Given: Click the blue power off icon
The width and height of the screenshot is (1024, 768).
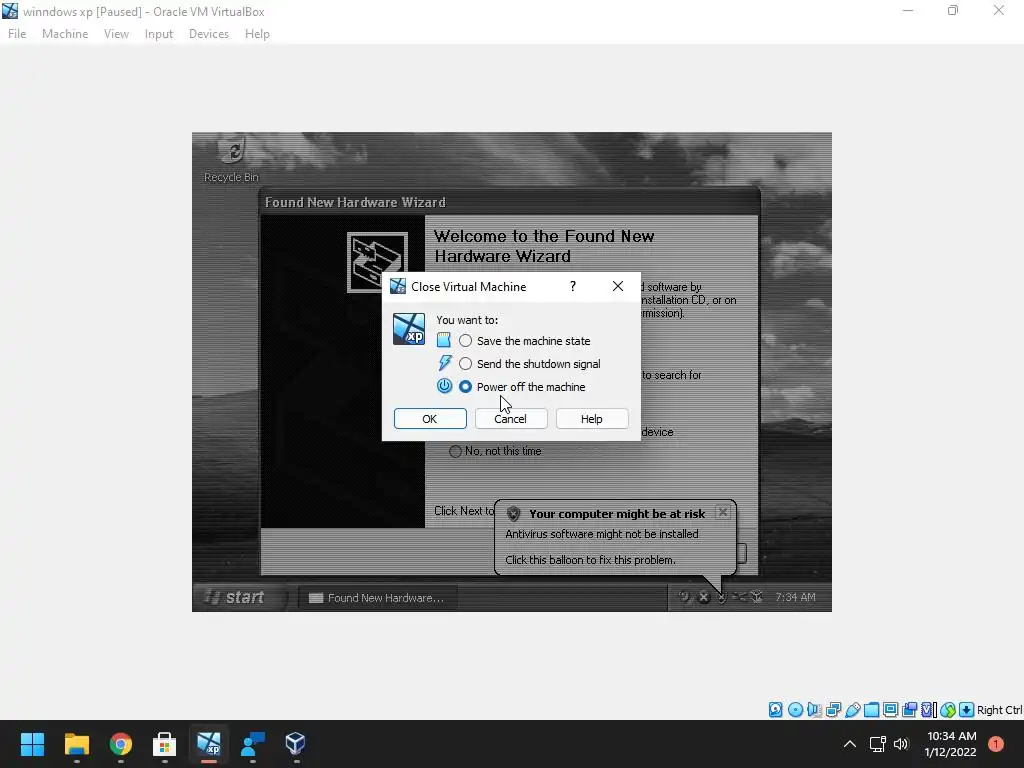Looking at the screenshot, I should pos(444,385).
